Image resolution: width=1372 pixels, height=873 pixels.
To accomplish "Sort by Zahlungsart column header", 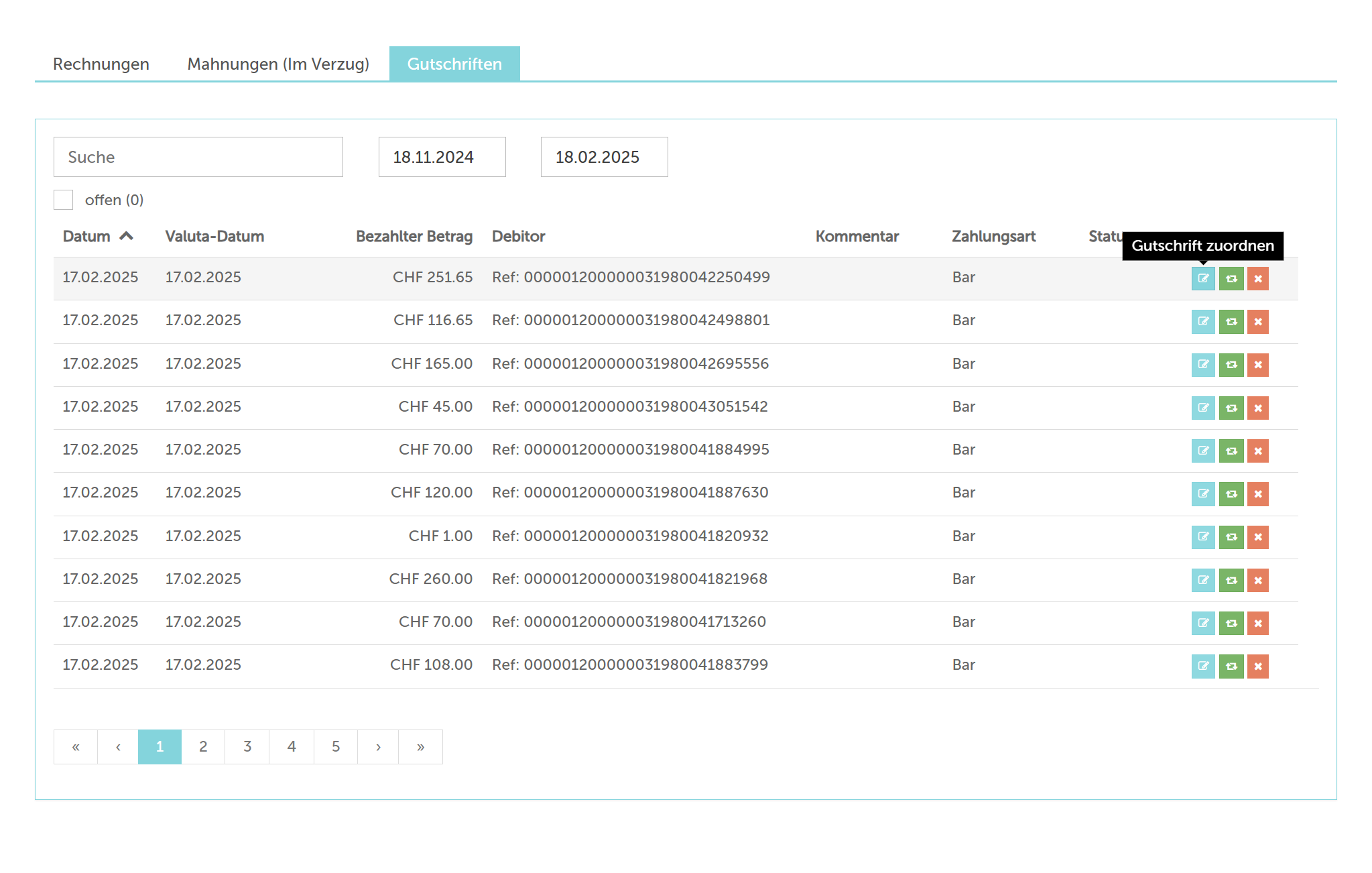I will coord(994,236).
